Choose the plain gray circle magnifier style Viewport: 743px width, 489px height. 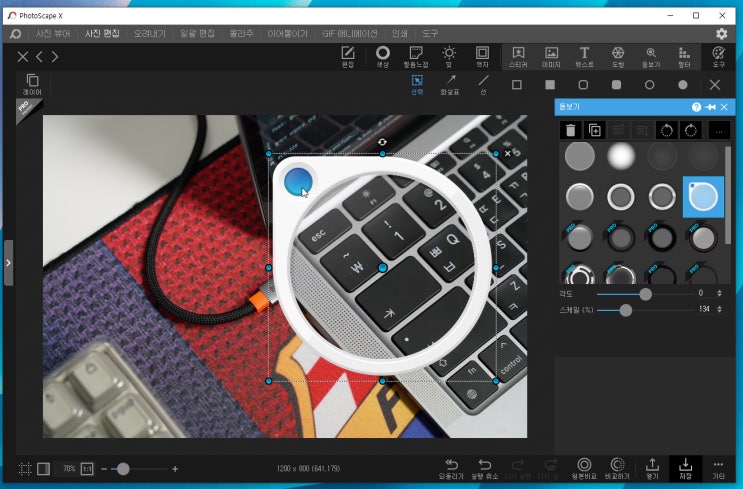[580, 156]
